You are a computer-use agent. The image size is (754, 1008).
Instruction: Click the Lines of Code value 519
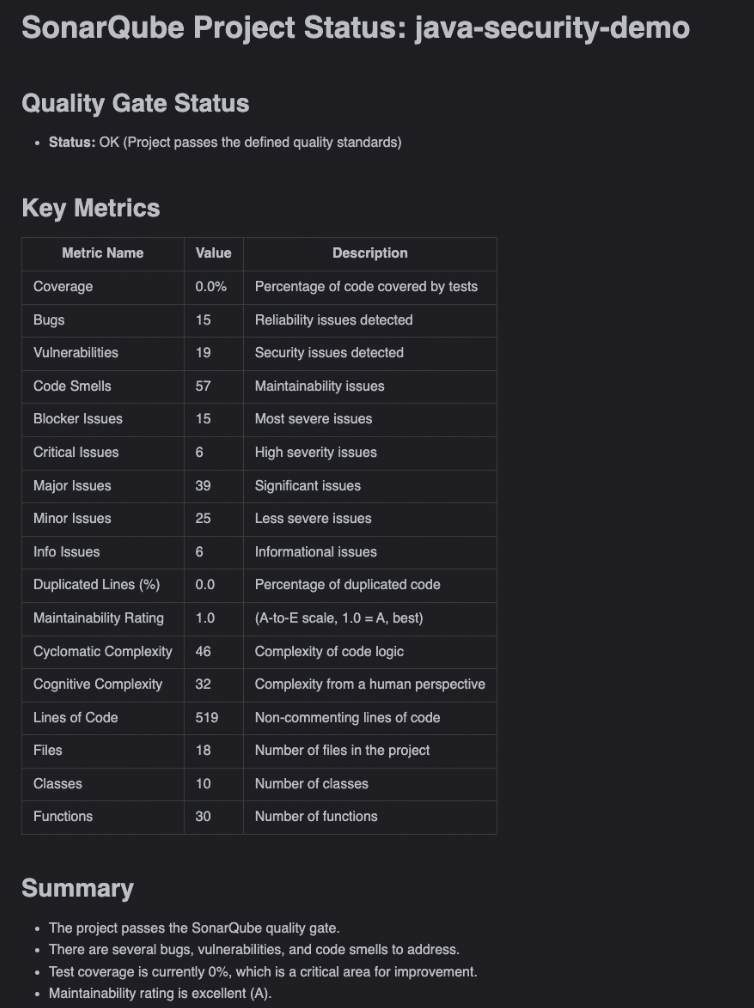pyautogui.click(x=206, y=717)
